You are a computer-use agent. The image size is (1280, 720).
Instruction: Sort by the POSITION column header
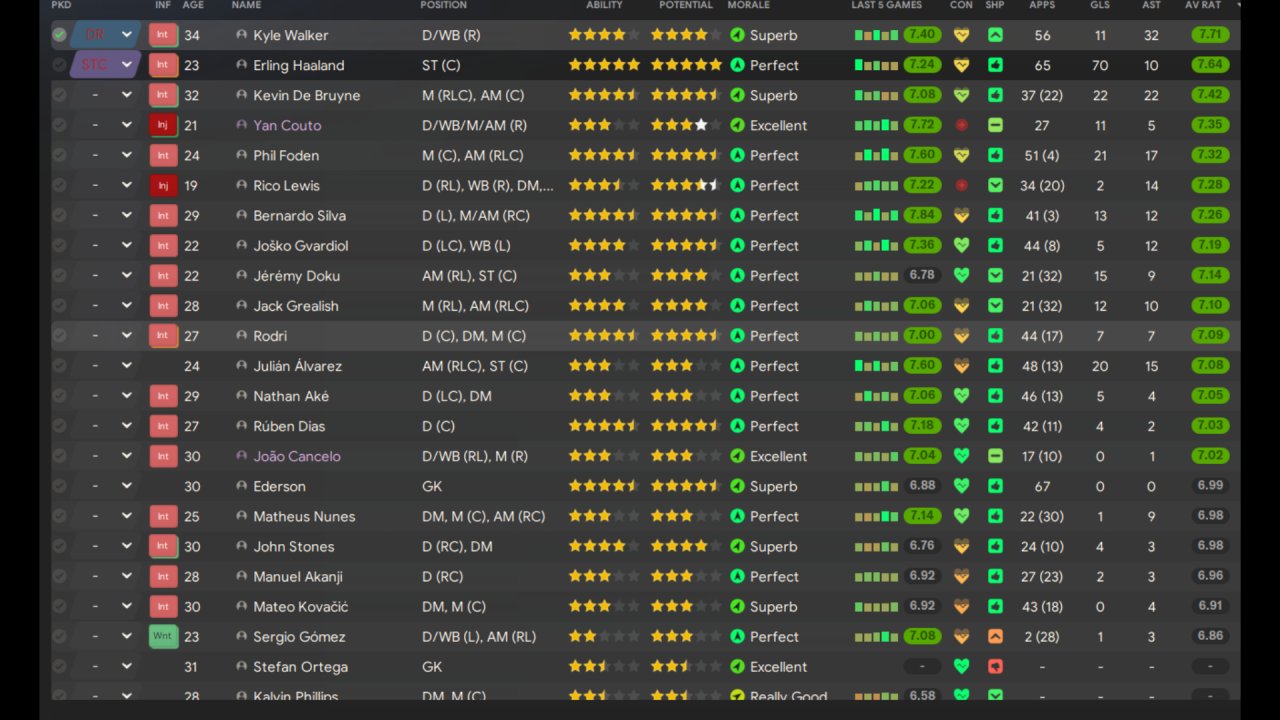point(444,5)
